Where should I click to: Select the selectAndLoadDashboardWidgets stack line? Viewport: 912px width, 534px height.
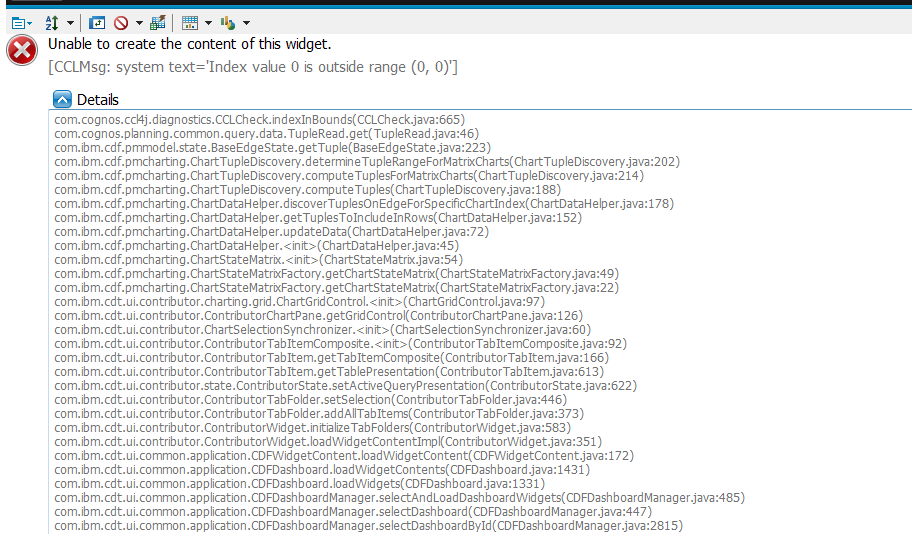[x=400, y=497]
